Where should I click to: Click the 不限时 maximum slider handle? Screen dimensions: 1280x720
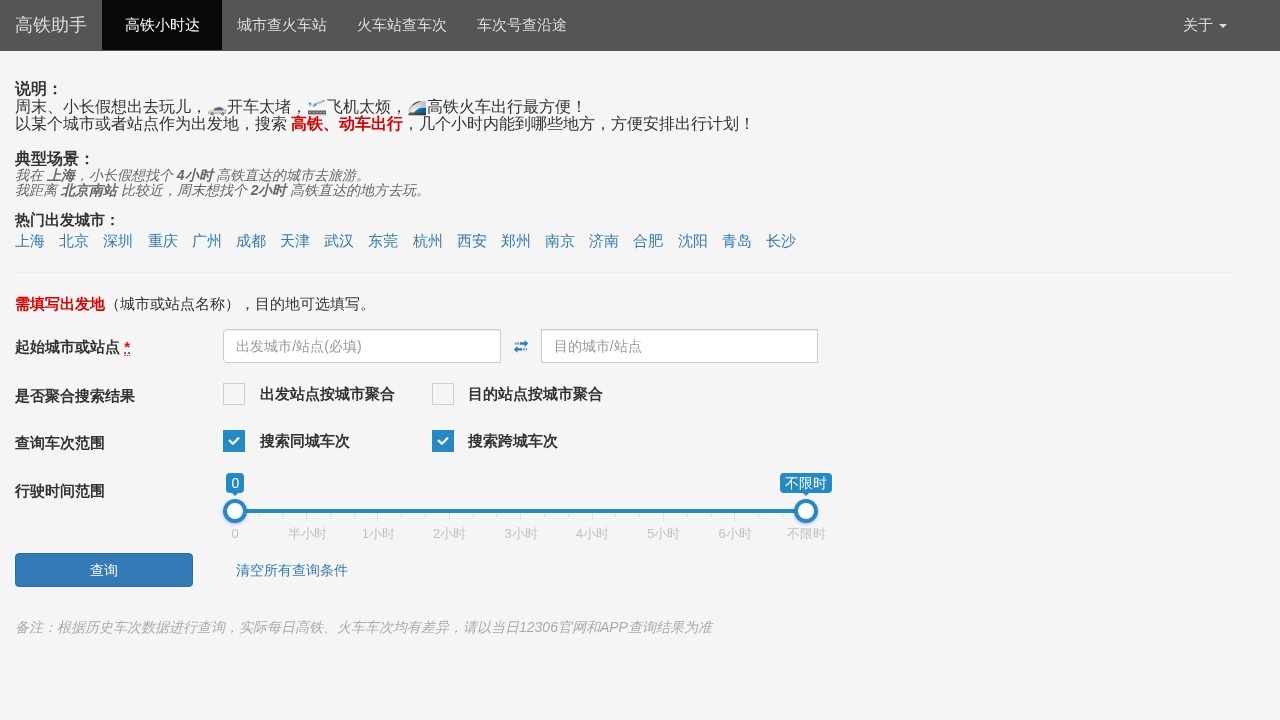806,511
